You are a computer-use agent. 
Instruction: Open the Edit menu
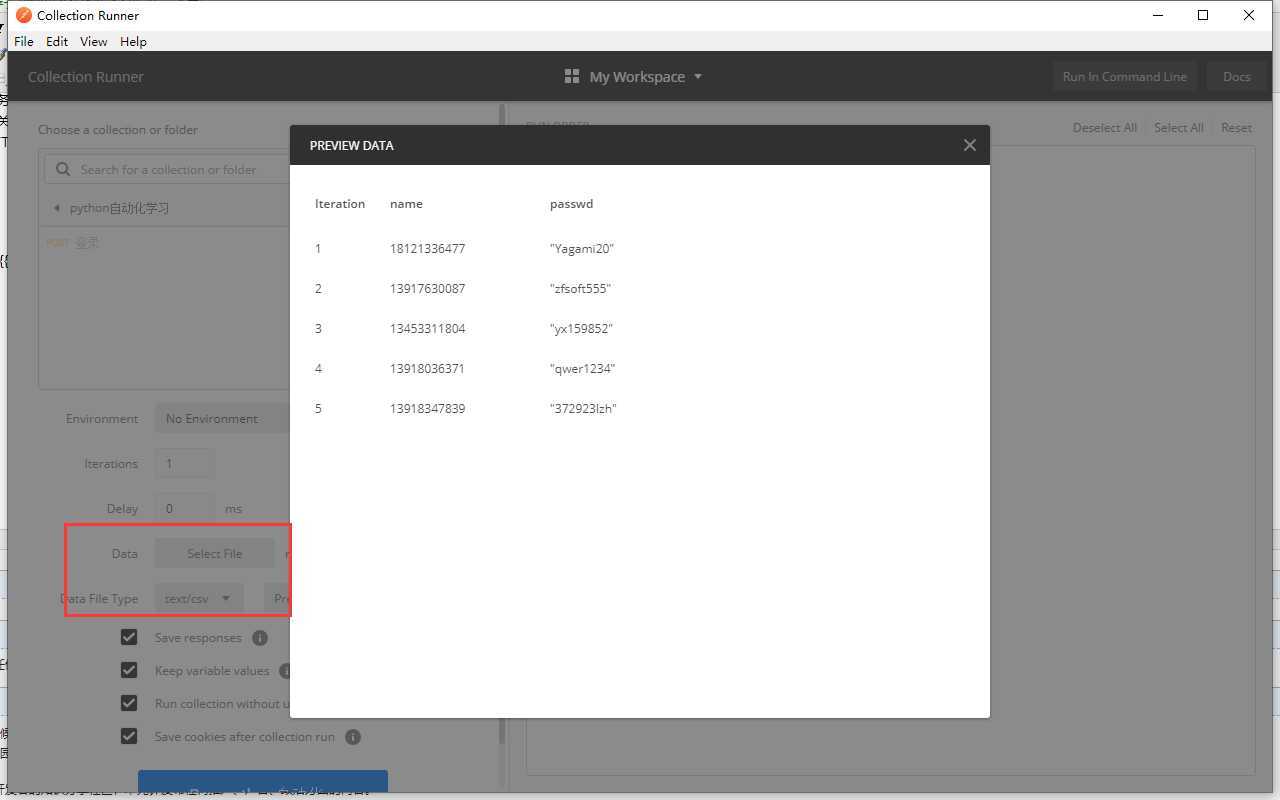57,42
